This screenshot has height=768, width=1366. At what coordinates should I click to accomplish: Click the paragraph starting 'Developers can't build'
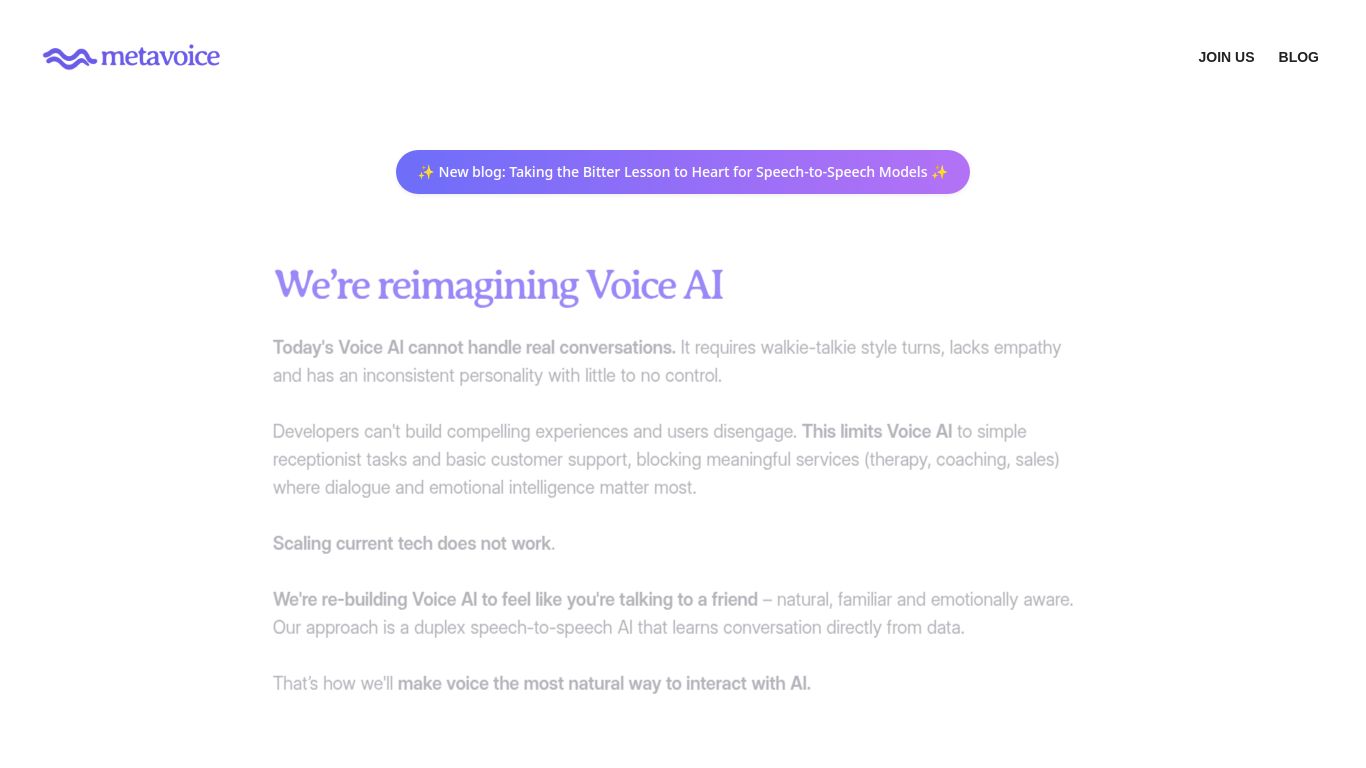[534, 431]
